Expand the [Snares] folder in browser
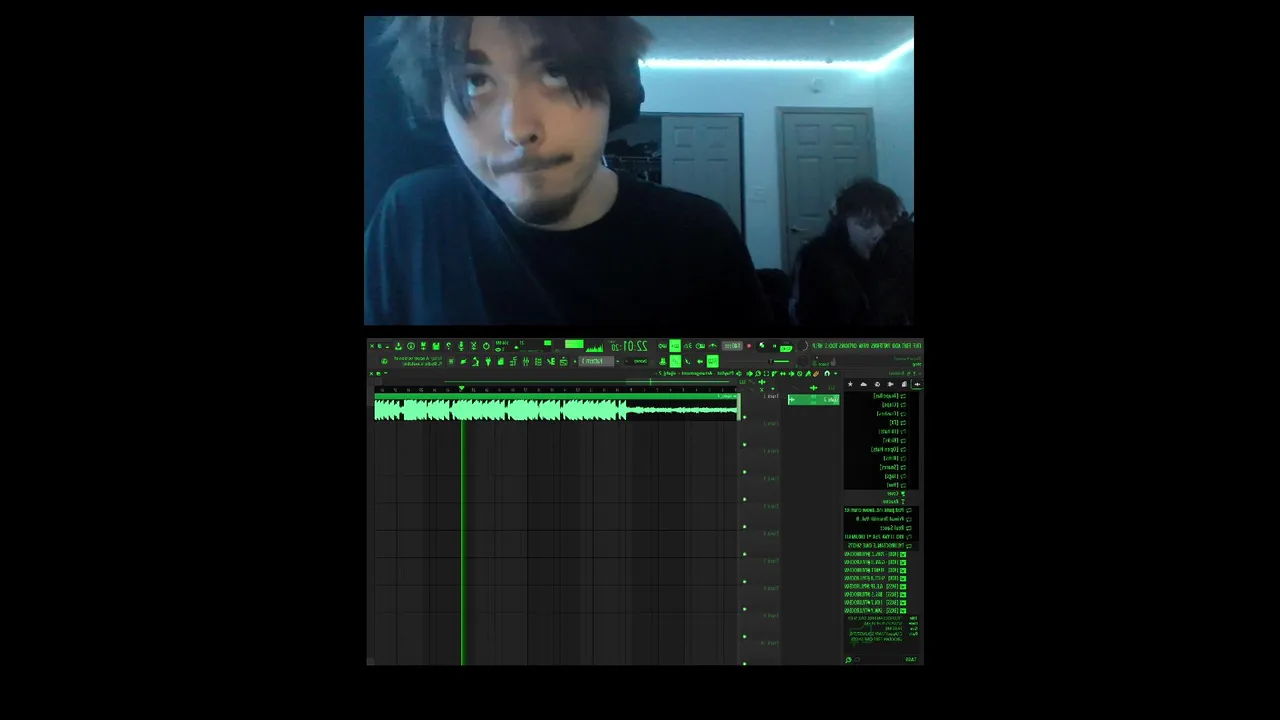The width and height of the screenshot is (1280, 720). pyautogui.click(x=893, y=467)
